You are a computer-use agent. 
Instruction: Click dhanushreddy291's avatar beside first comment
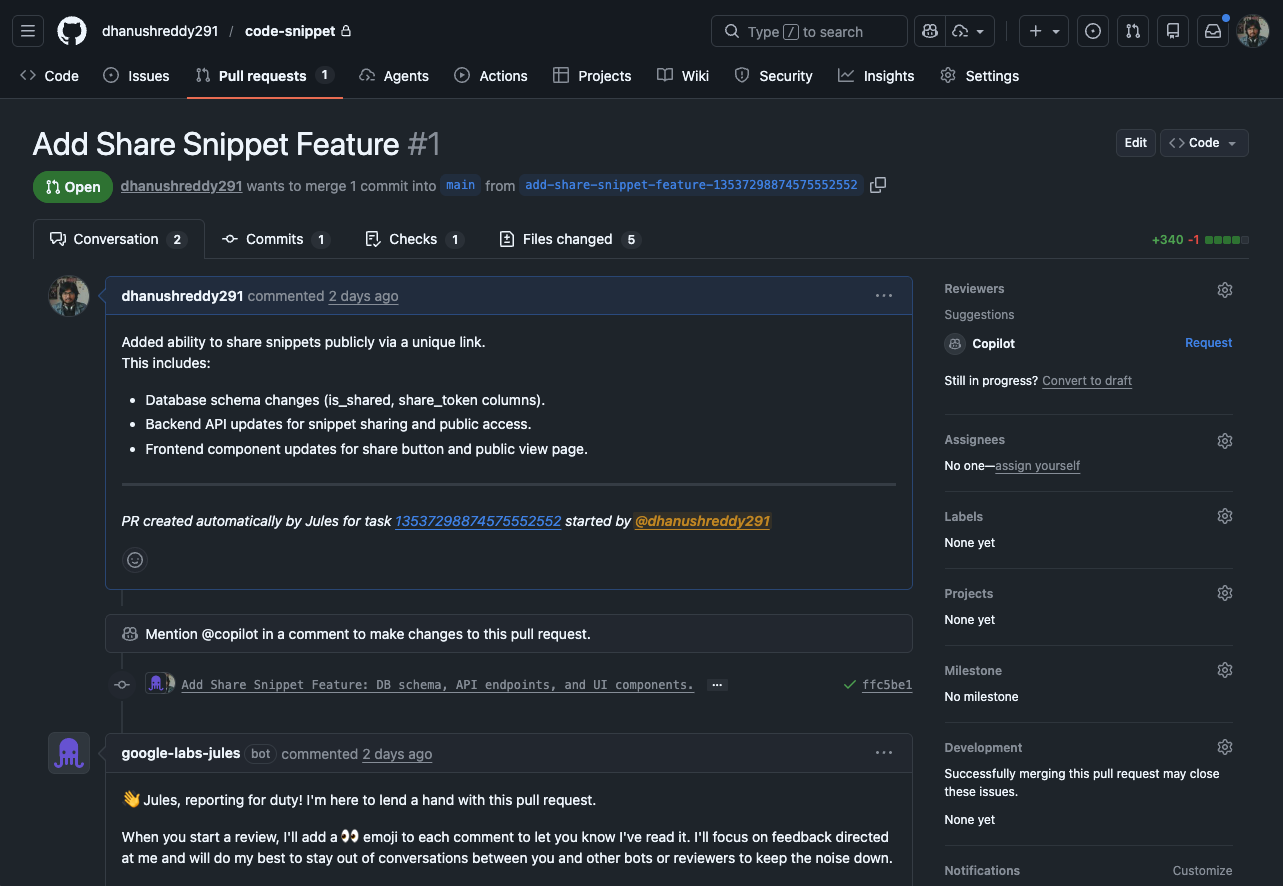click(x=69, y=296)
